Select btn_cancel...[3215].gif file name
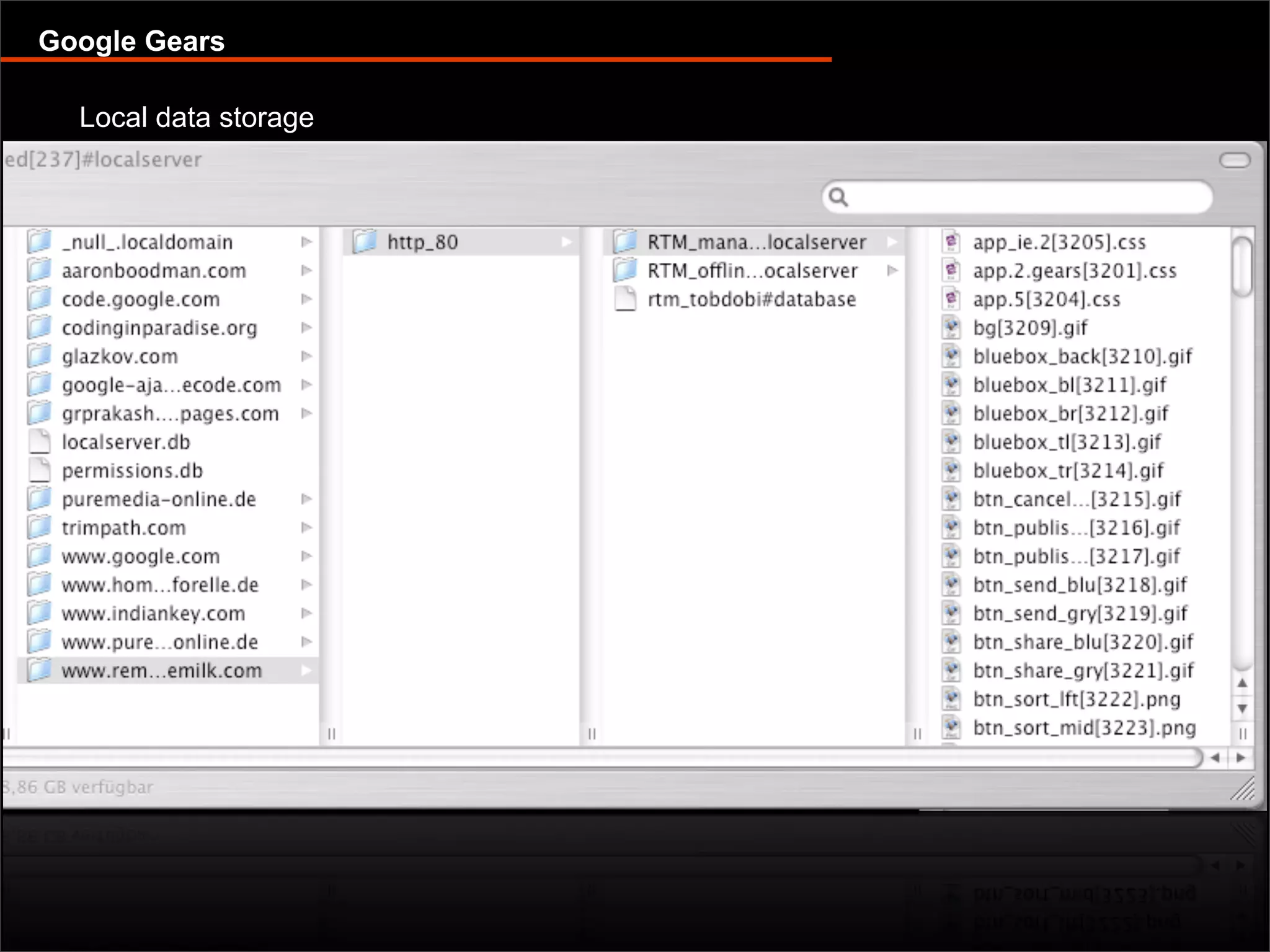The height and width of the screenshot is (952, 1270). [x=1077, y=499]
